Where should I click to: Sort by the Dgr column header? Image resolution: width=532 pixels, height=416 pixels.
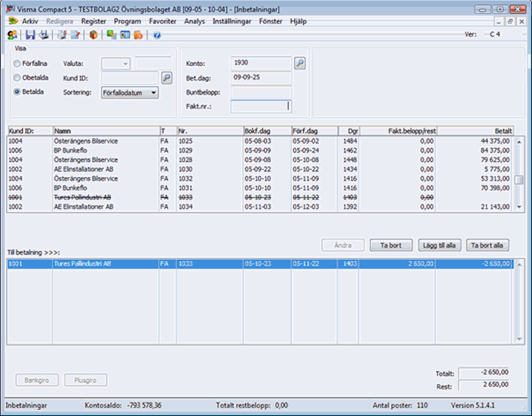point(349,131)
